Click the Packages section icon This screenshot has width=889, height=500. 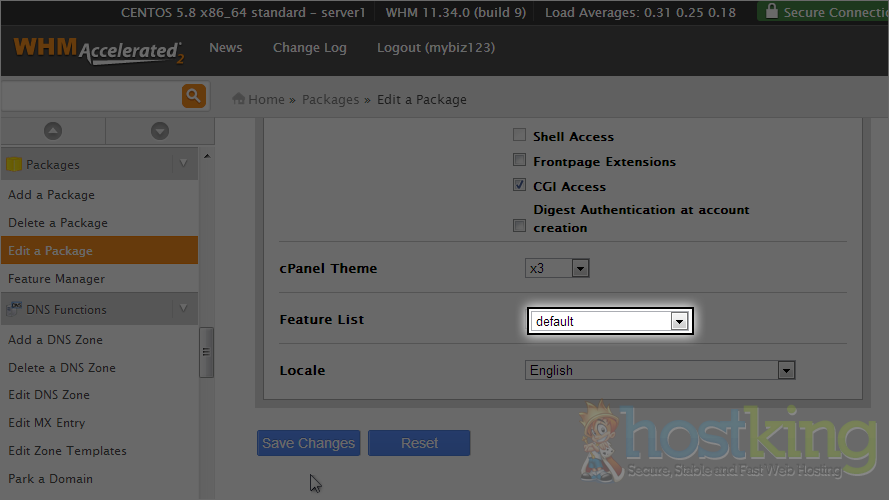point(14,164)
